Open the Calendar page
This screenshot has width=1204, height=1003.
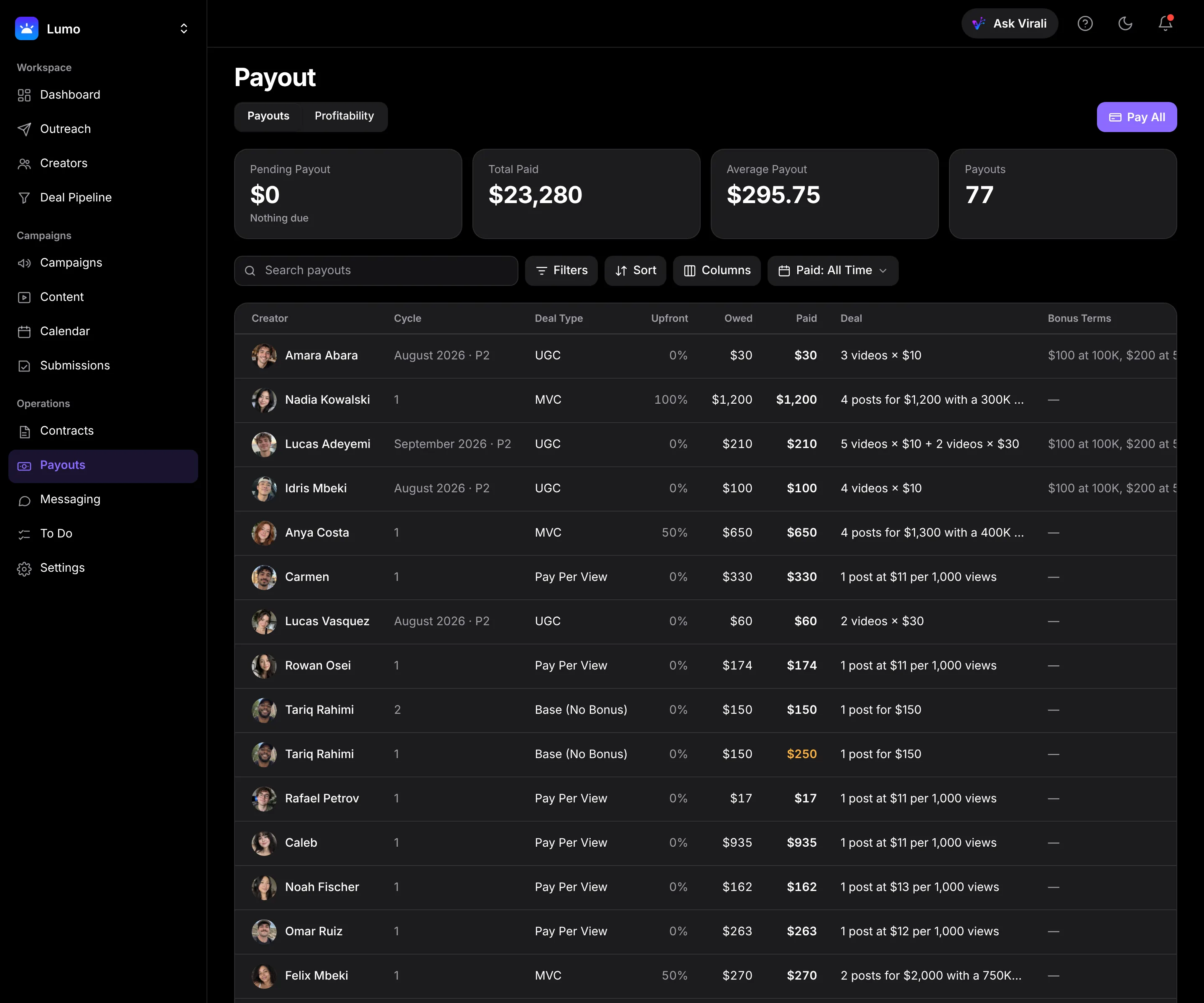[x=103, y=331]
